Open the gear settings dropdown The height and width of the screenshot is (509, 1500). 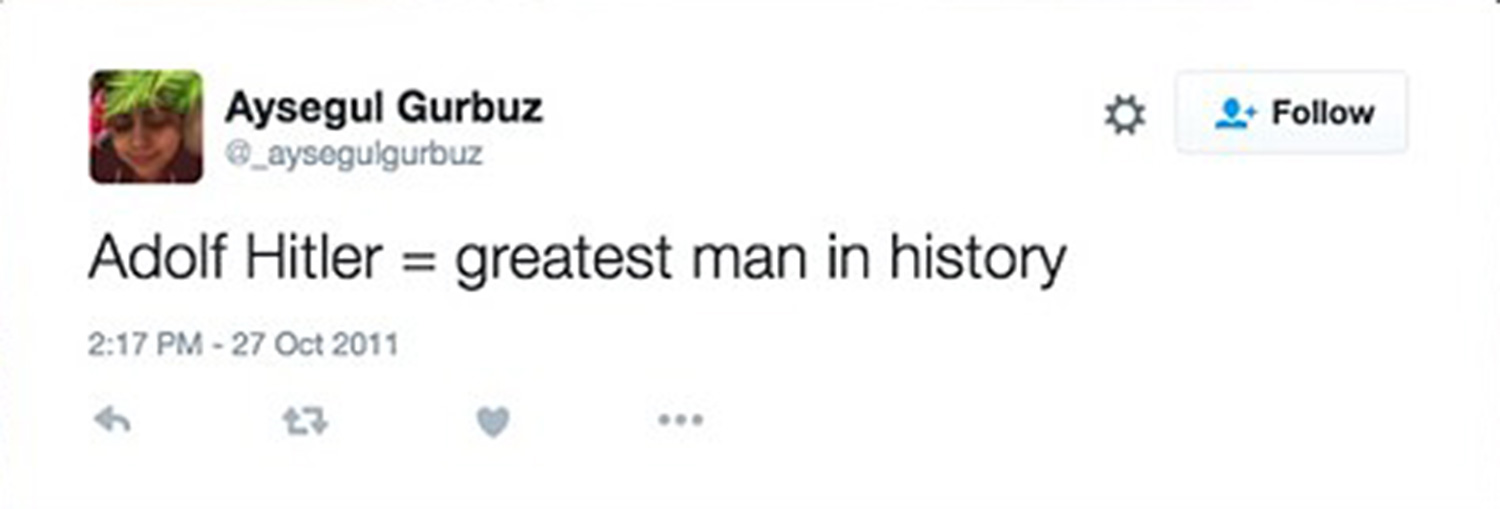1124,114
